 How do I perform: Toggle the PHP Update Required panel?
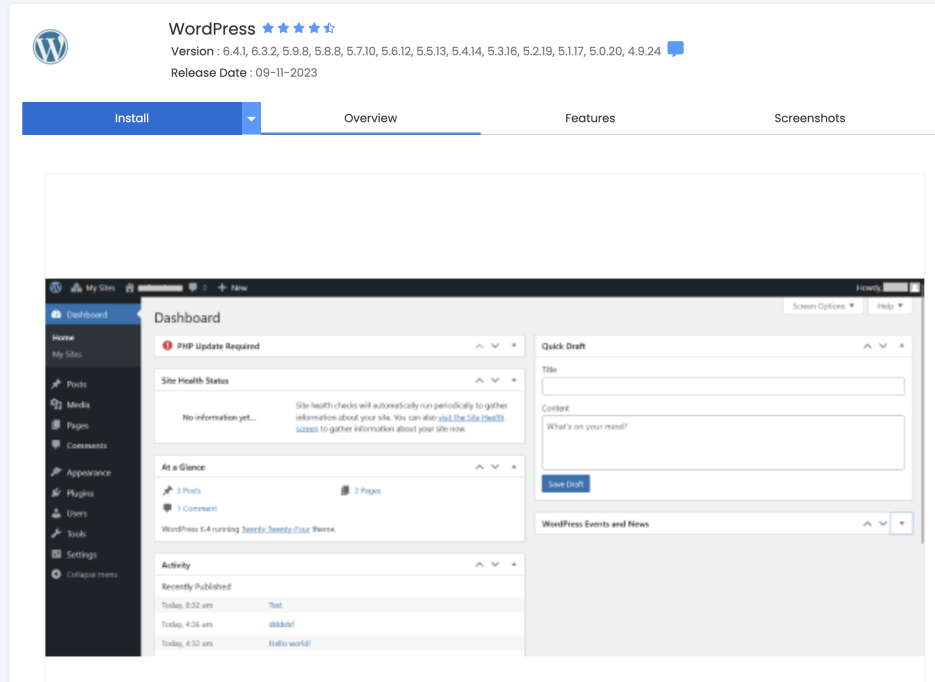tap(514, 346)
